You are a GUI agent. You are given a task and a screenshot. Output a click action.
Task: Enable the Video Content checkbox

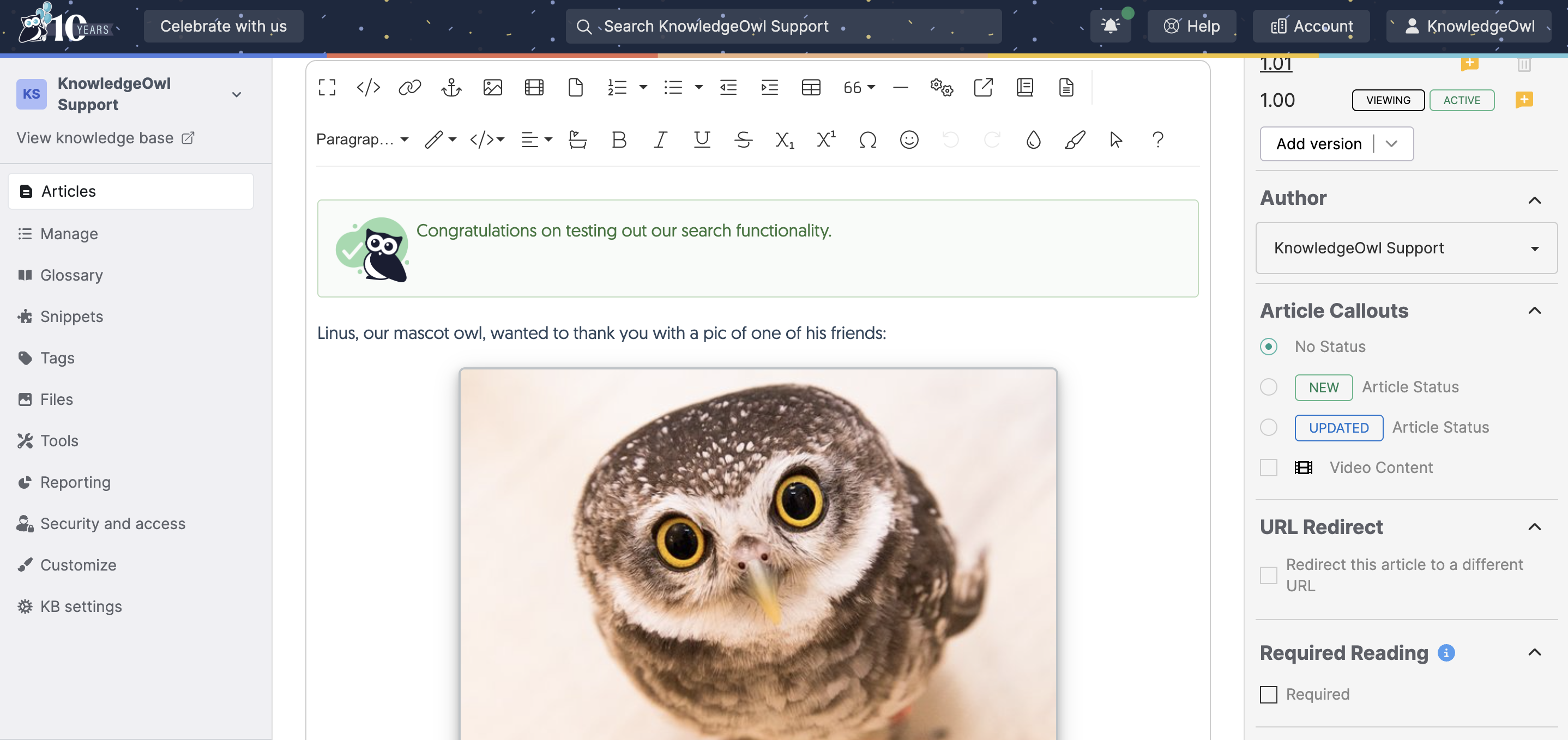click(1269, 468)
